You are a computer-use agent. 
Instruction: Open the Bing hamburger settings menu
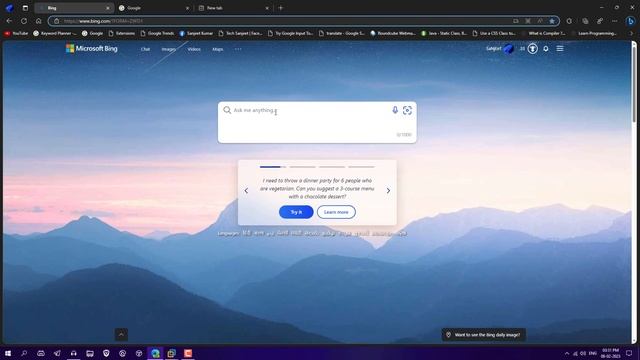pyautogui.click(x=560, y=49)
